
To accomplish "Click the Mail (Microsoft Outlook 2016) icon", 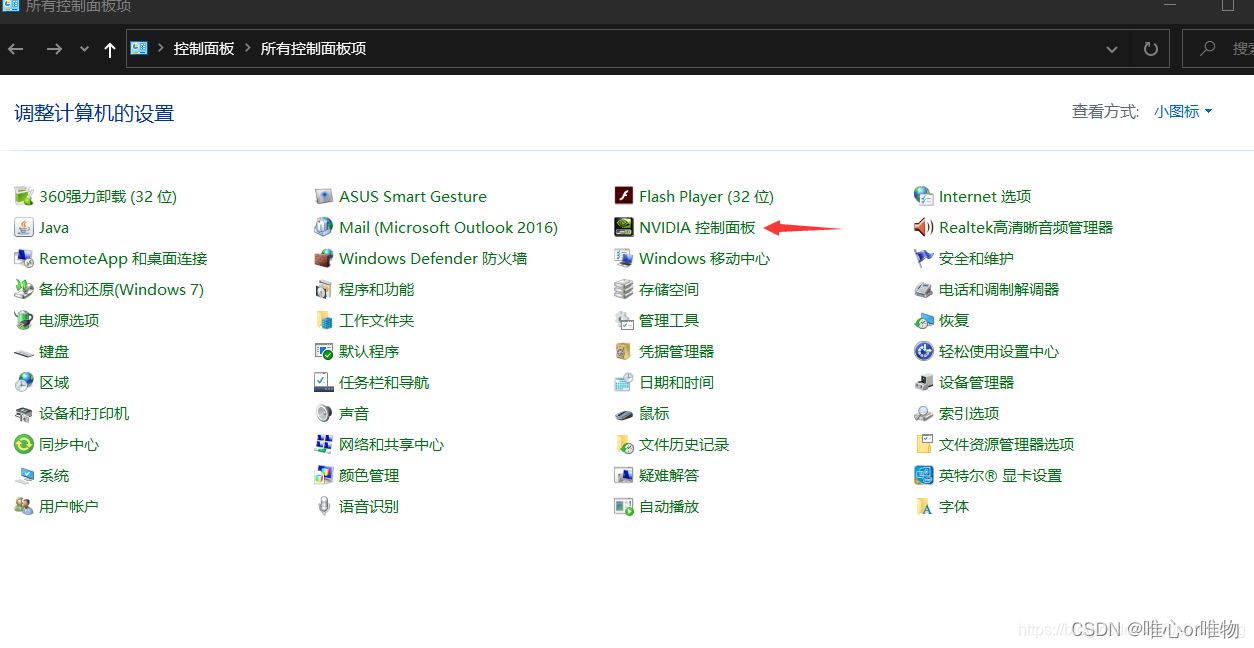I will pyautogui.click(x=324, y=227).
